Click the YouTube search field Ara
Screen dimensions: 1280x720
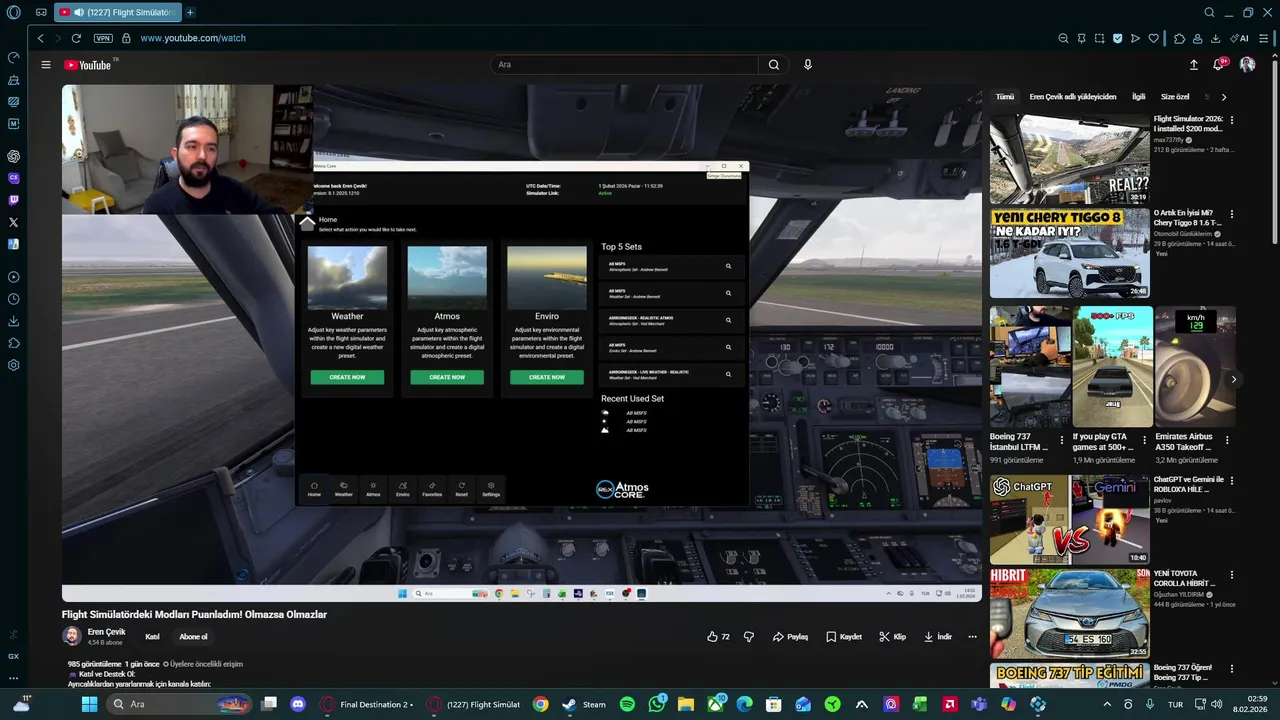tap(624, 65)
